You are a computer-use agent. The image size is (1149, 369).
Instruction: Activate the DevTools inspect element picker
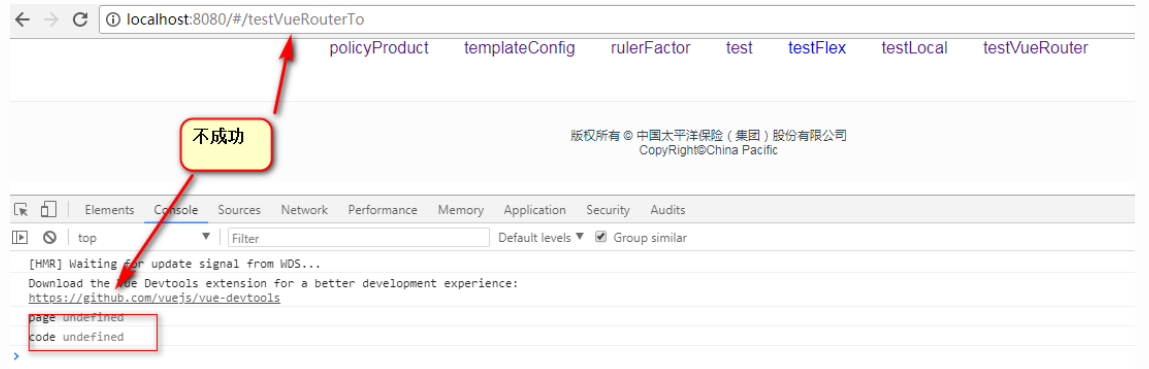click(x=21, y=210)
